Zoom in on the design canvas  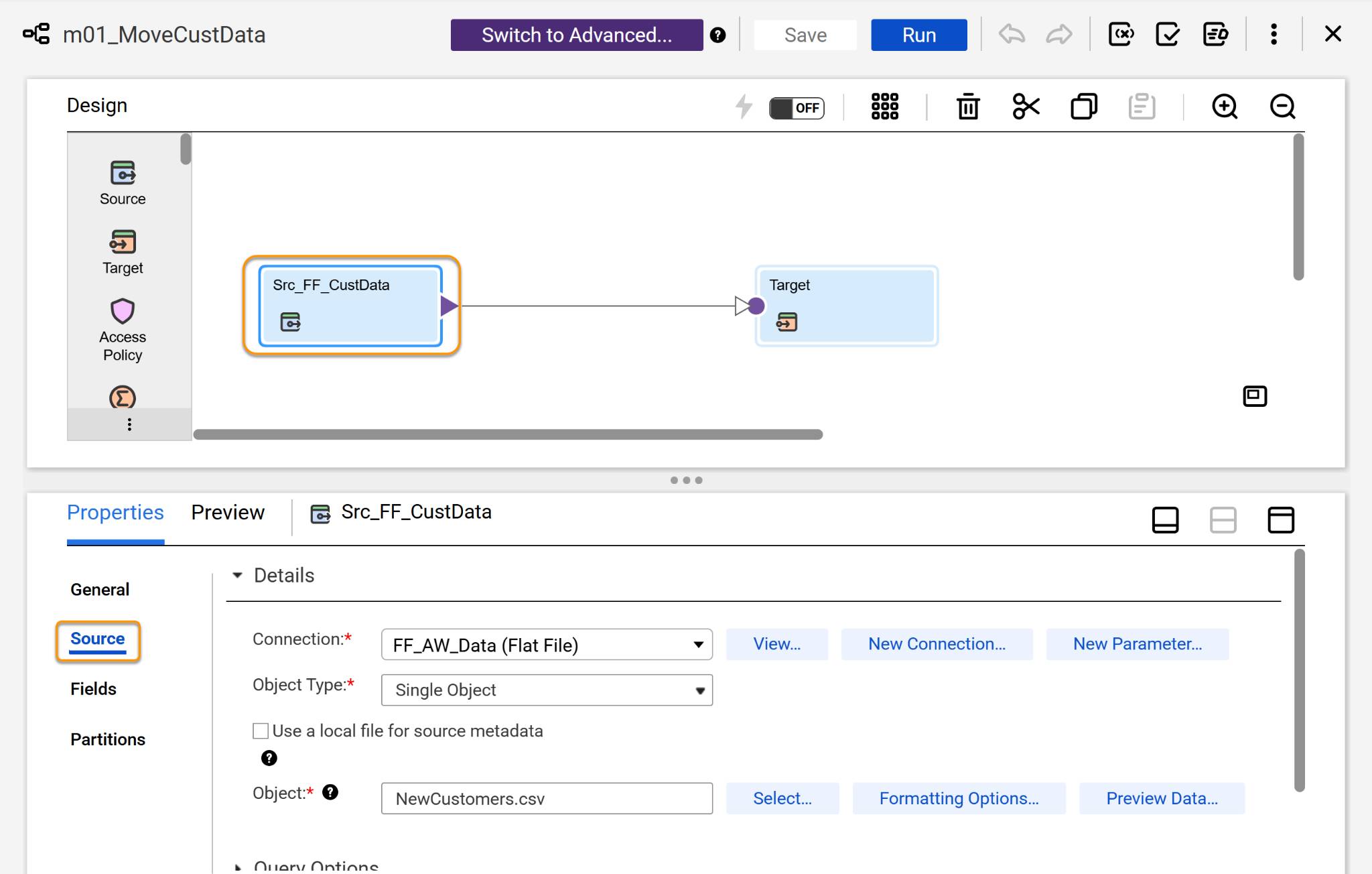pyautogui.click(x=1225, y=107)
